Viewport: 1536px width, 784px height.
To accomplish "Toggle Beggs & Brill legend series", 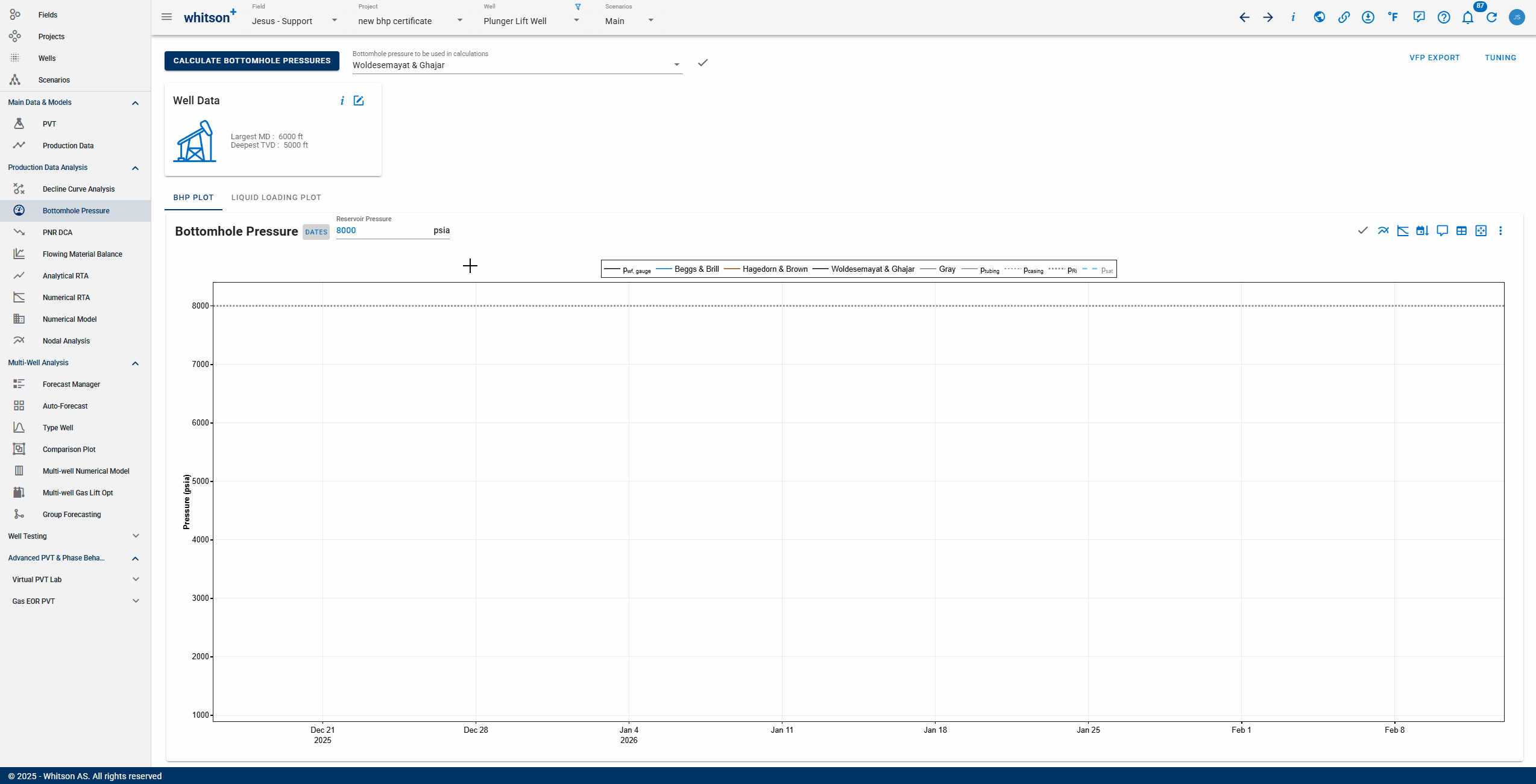I will click(696, 269).
